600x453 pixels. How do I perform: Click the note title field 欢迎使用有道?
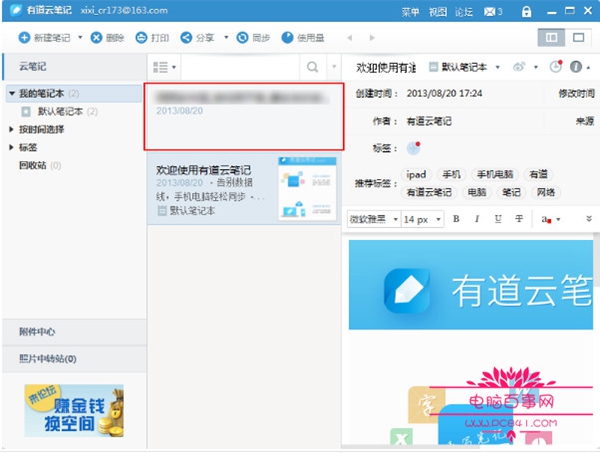(386, 68)
